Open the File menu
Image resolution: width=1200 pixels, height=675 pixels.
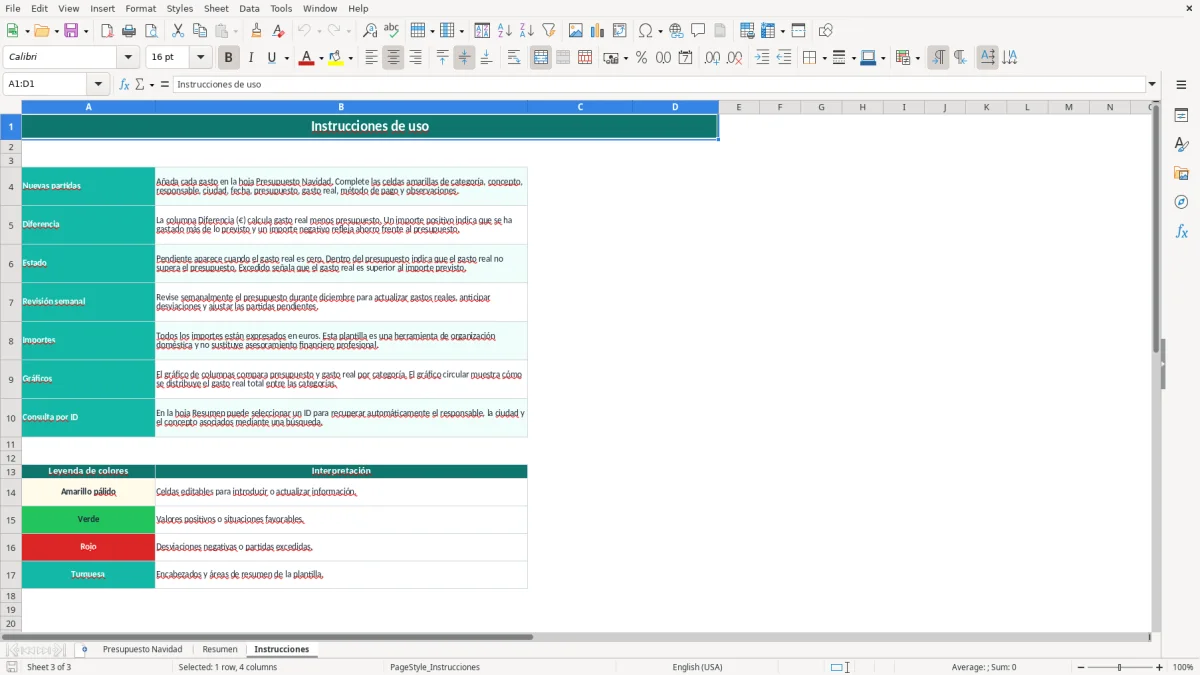click(13, 8)
